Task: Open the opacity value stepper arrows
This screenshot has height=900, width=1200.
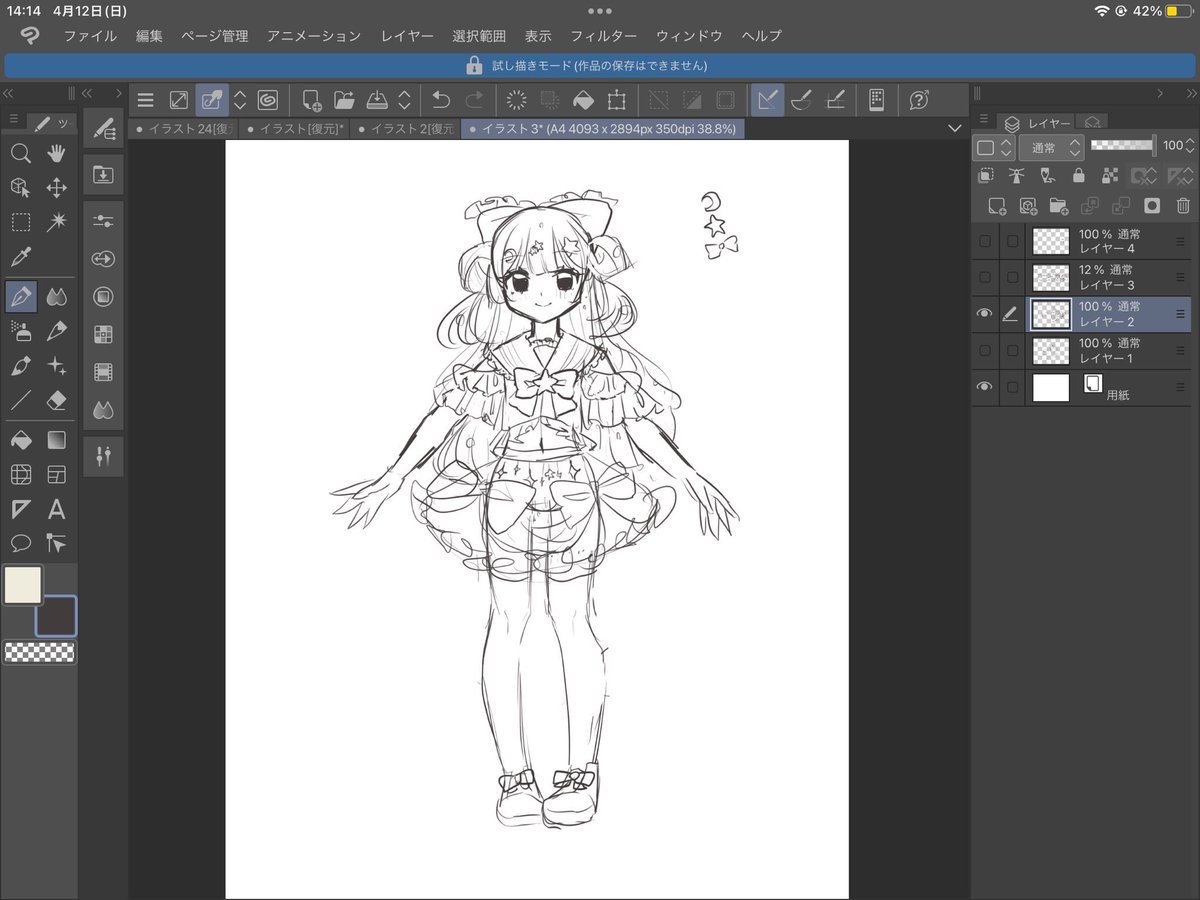Action: 1189,146
